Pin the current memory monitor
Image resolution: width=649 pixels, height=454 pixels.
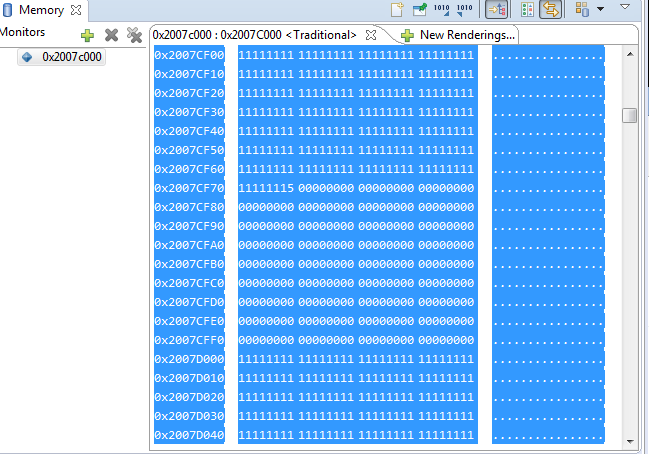420,9
